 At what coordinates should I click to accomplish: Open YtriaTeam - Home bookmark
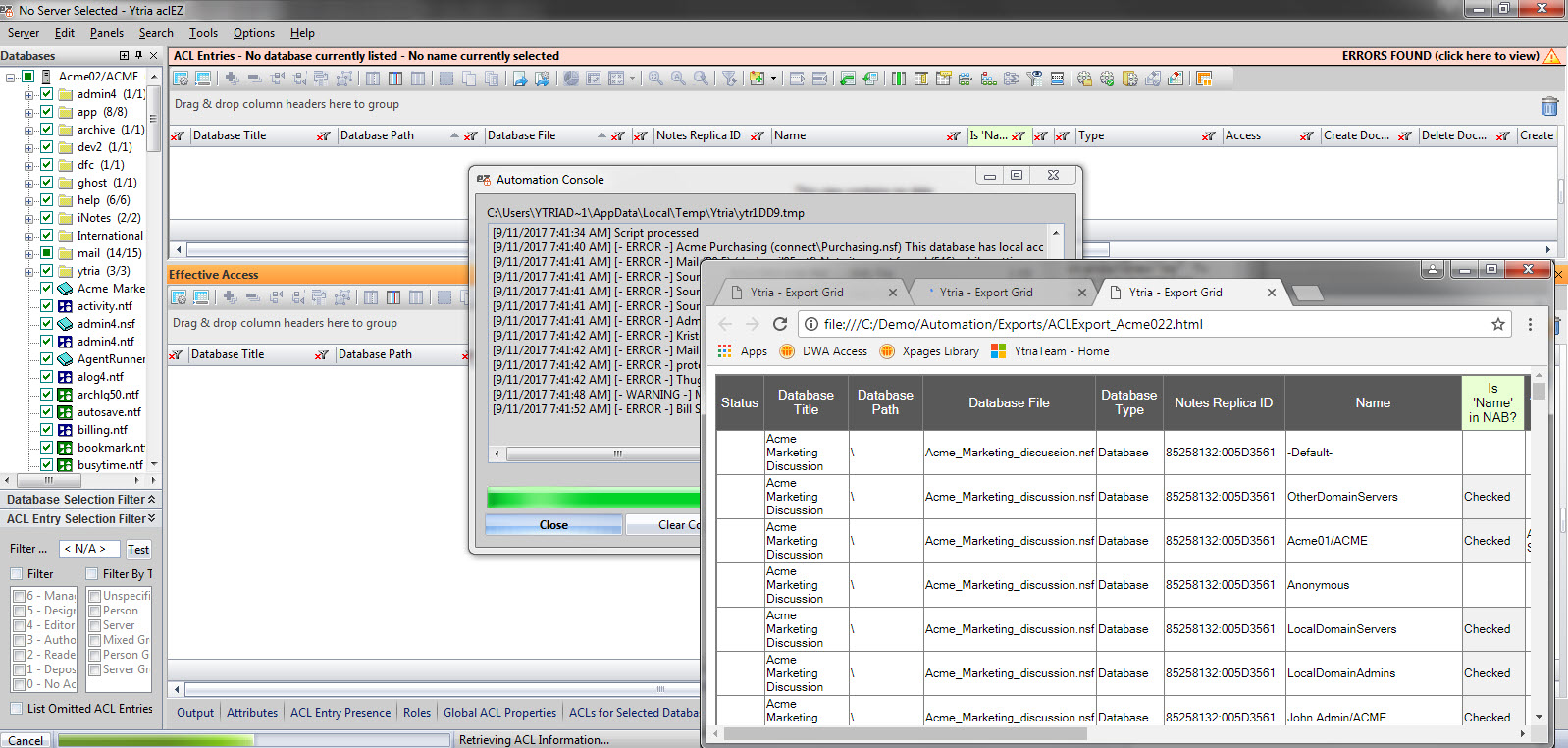(x=1050, y=351)
